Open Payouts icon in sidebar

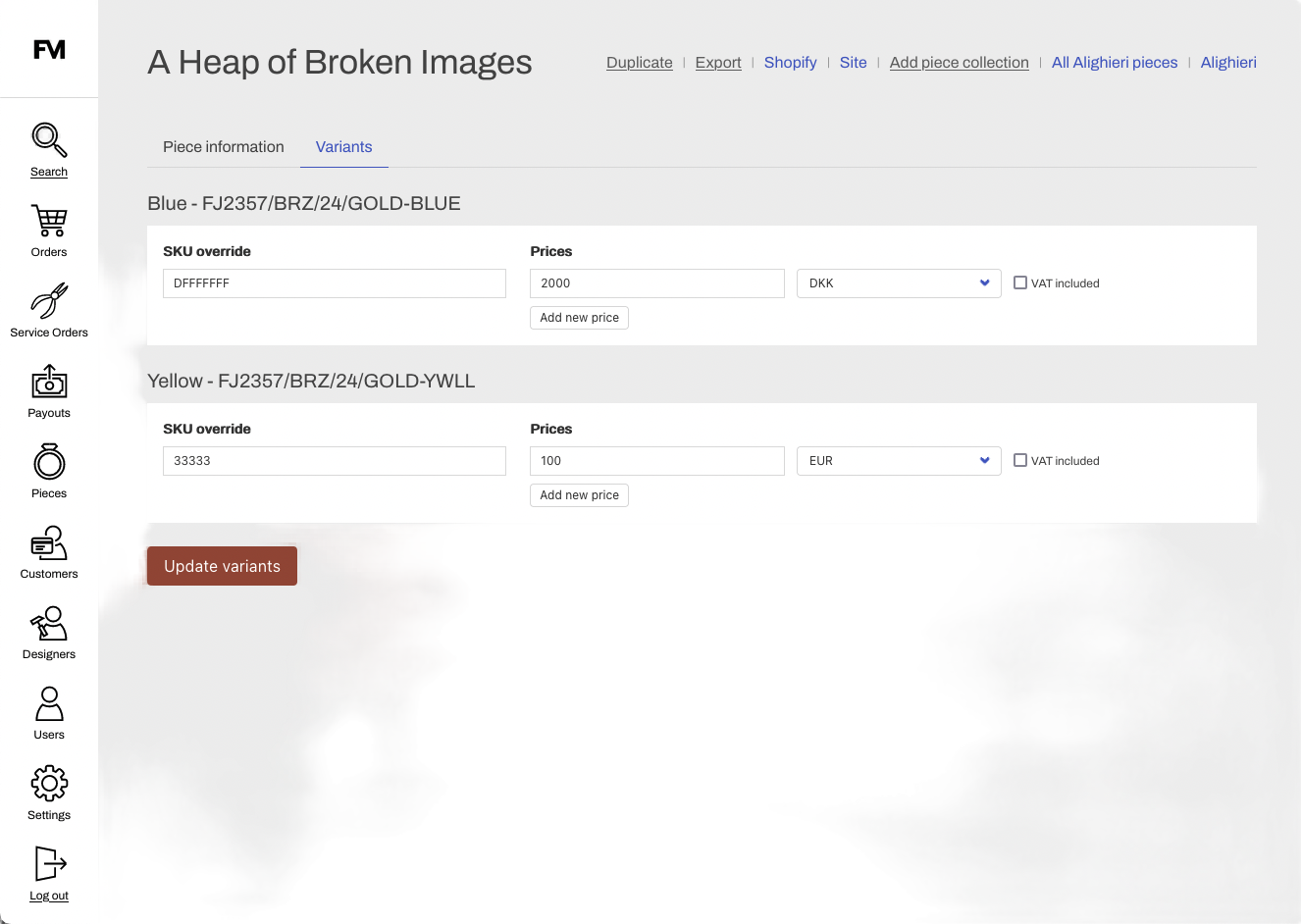tap(49, 382)
